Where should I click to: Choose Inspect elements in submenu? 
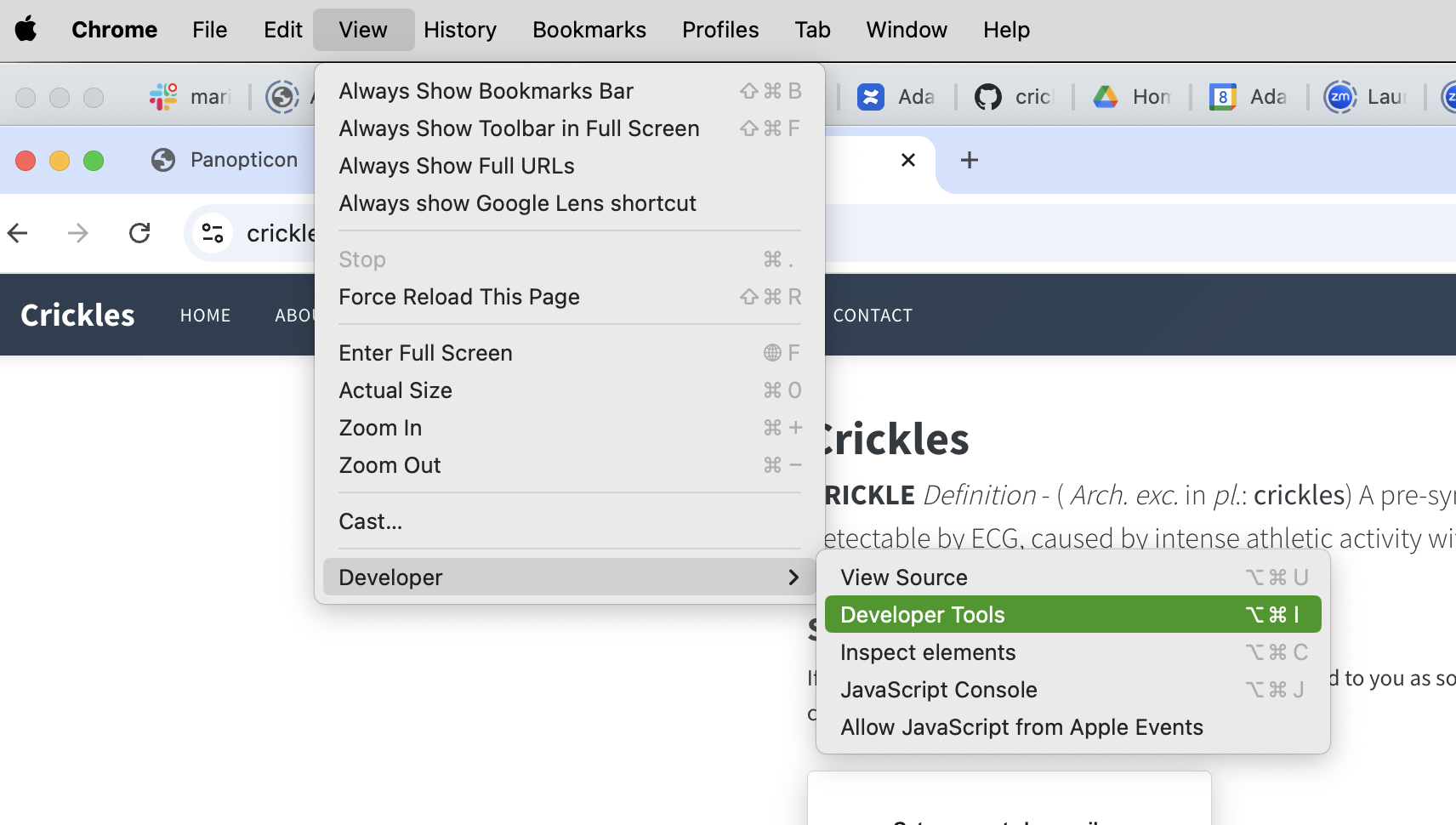[1072, 652]
